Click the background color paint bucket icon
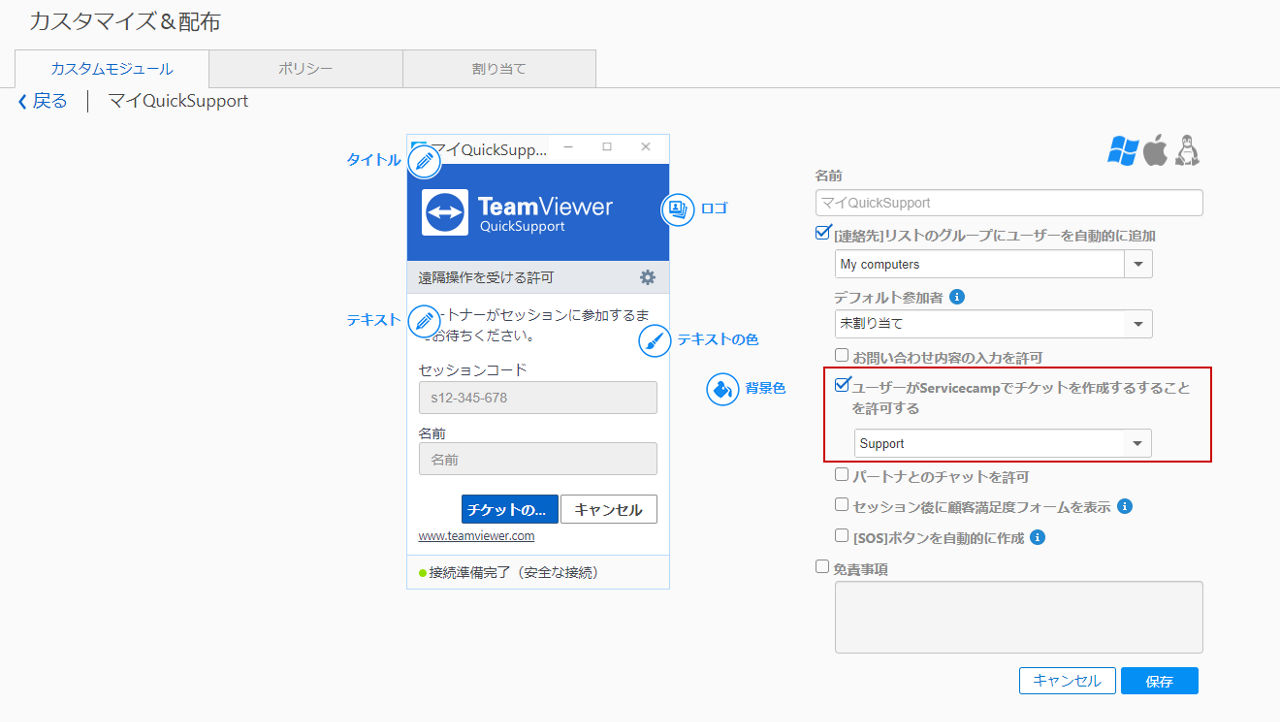The image size is (1280, 722). 722,389
